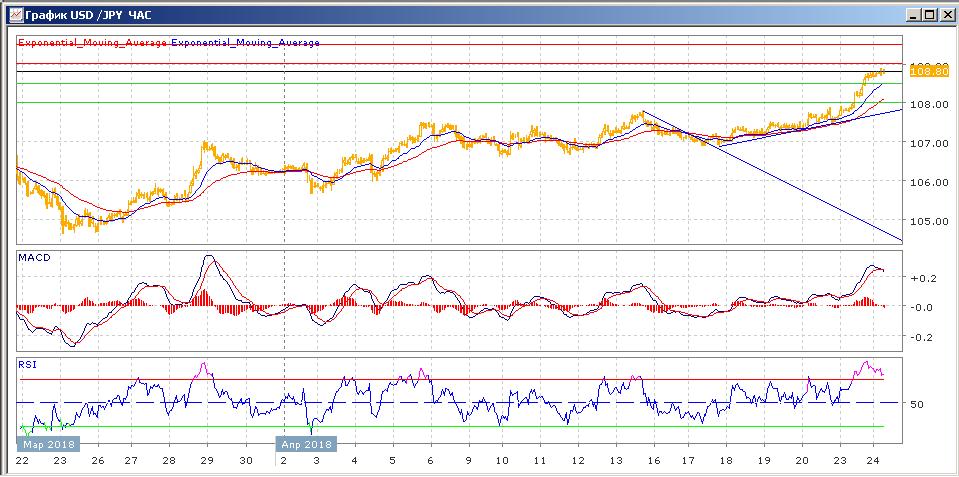Click the MACD panel label
The width and height of the screenshot is (959, 477).
coord(34,257)
